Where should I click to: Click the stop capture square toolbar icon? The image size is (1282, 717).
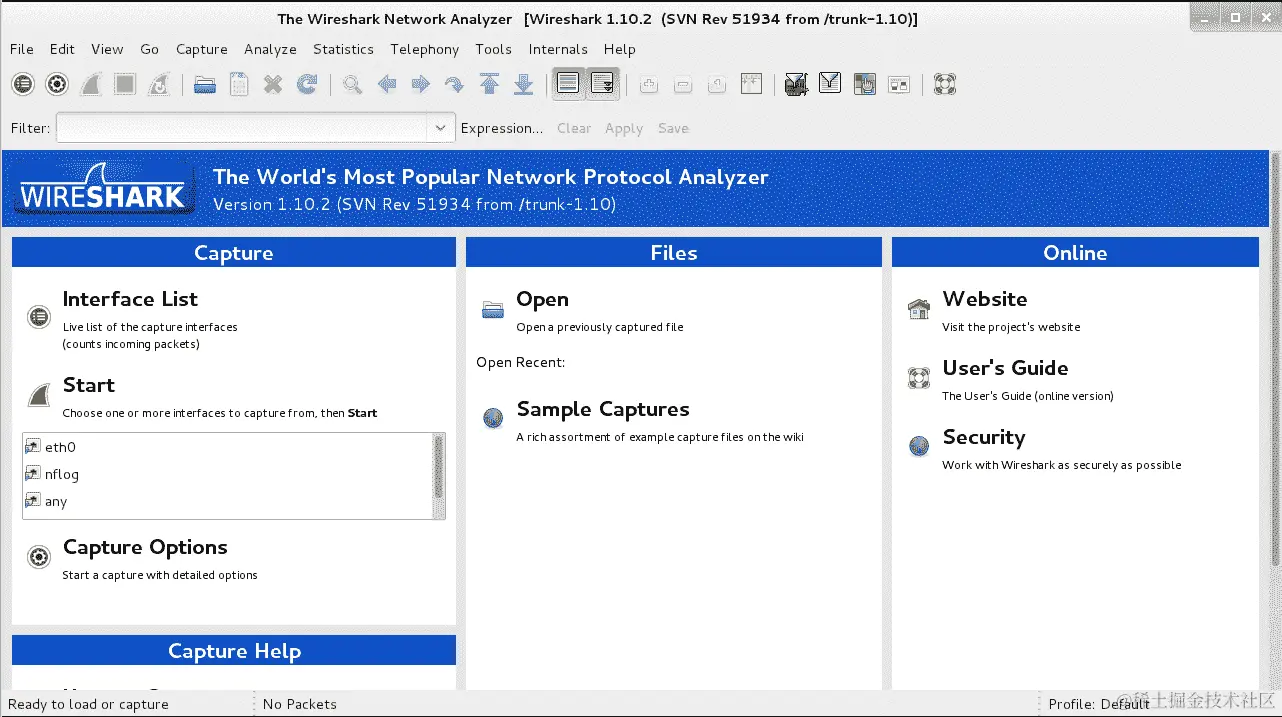(125, 84)
